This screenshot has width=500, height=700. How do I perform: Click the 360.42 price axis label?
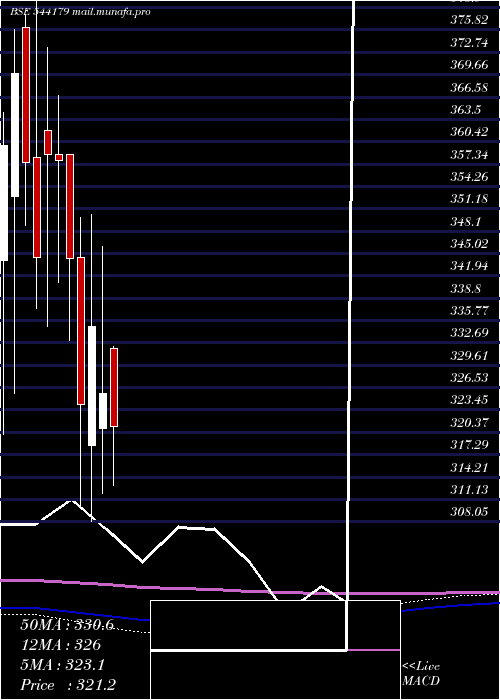click(x=469, y=132)
